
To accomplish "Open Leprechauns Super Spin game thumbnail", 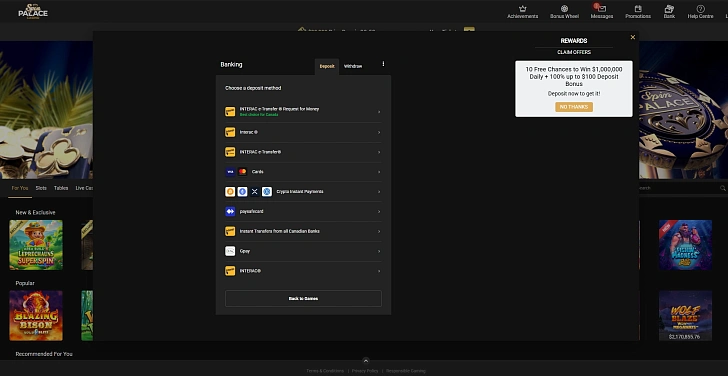I will click(36, 245).
